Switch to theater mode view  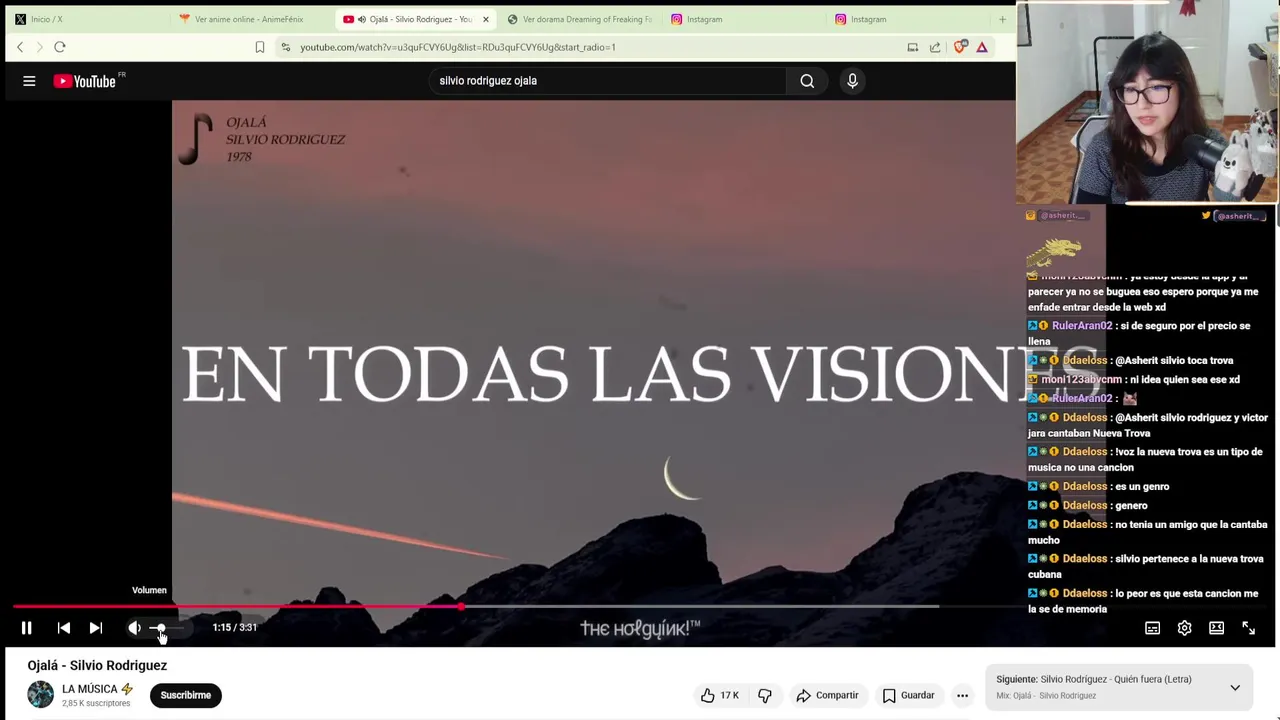(1216, 628)
